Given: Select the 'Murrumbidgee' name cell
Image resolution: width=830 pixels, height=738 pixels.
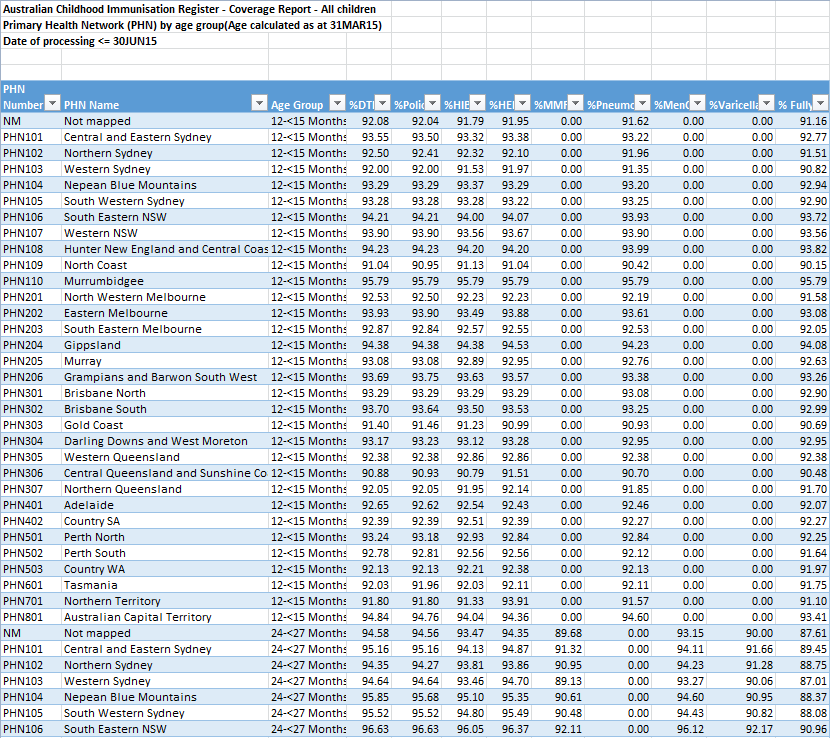Looking at the screenshot, I should 165,281.
